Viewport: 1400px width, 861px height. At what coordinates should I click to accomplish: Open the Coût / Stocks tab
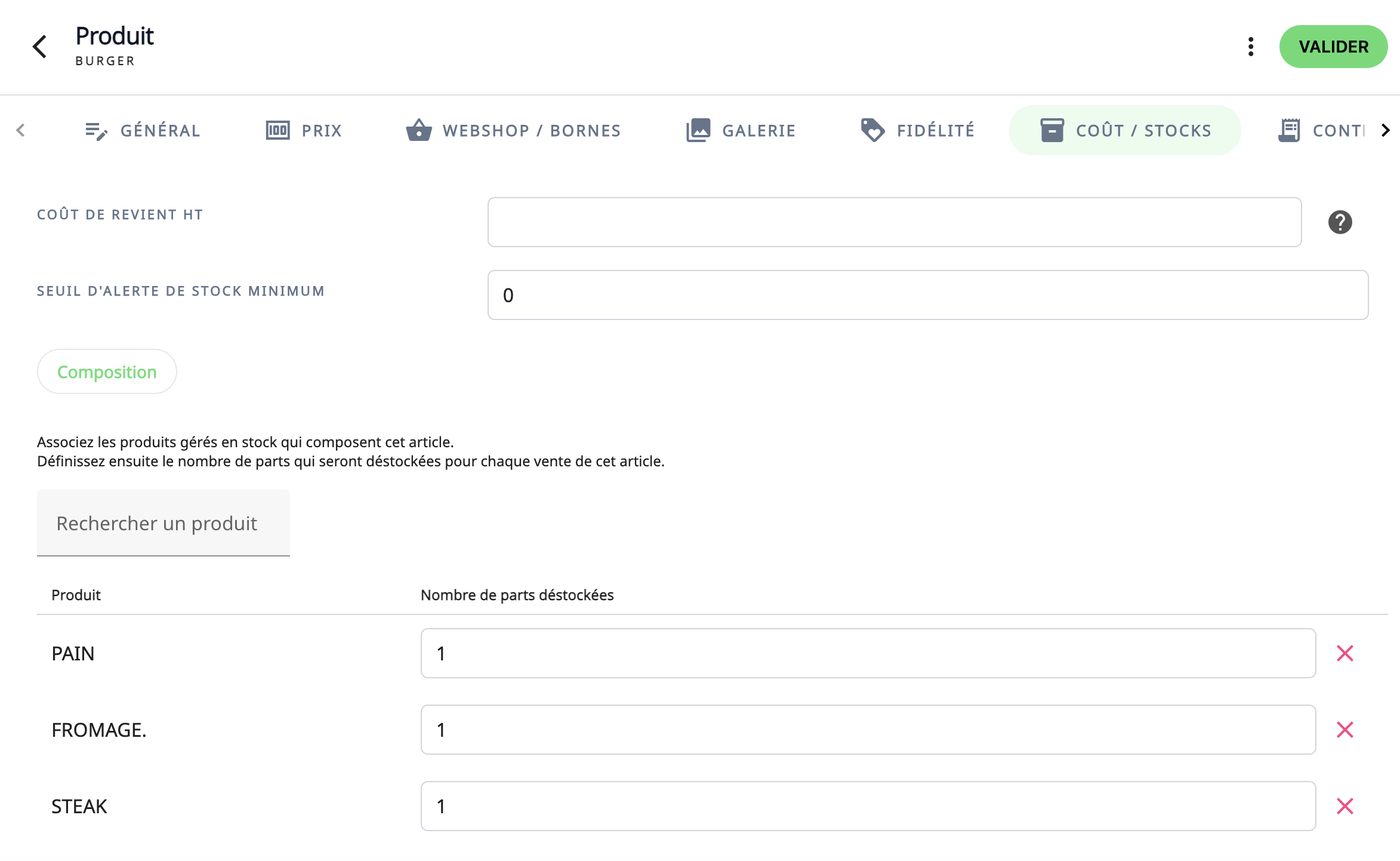pos(1125,130)
